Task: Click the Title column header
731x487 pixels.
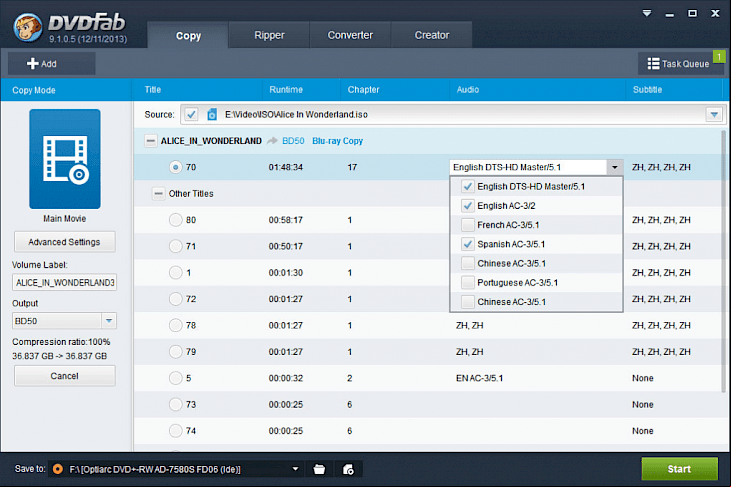Action: click(153, 89)
